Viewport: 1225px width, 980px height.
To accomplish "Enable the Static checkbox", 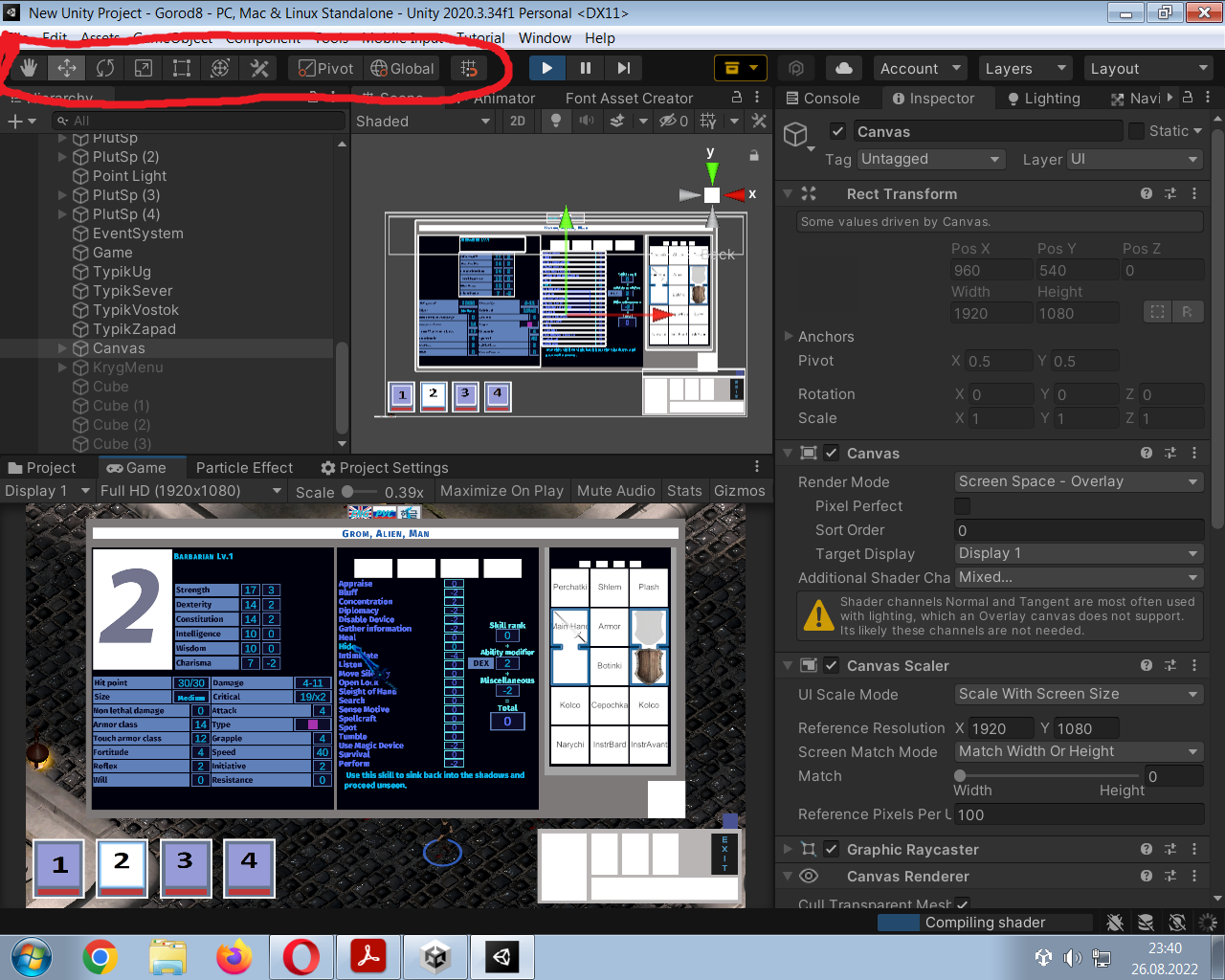I will pos(1136,131).
